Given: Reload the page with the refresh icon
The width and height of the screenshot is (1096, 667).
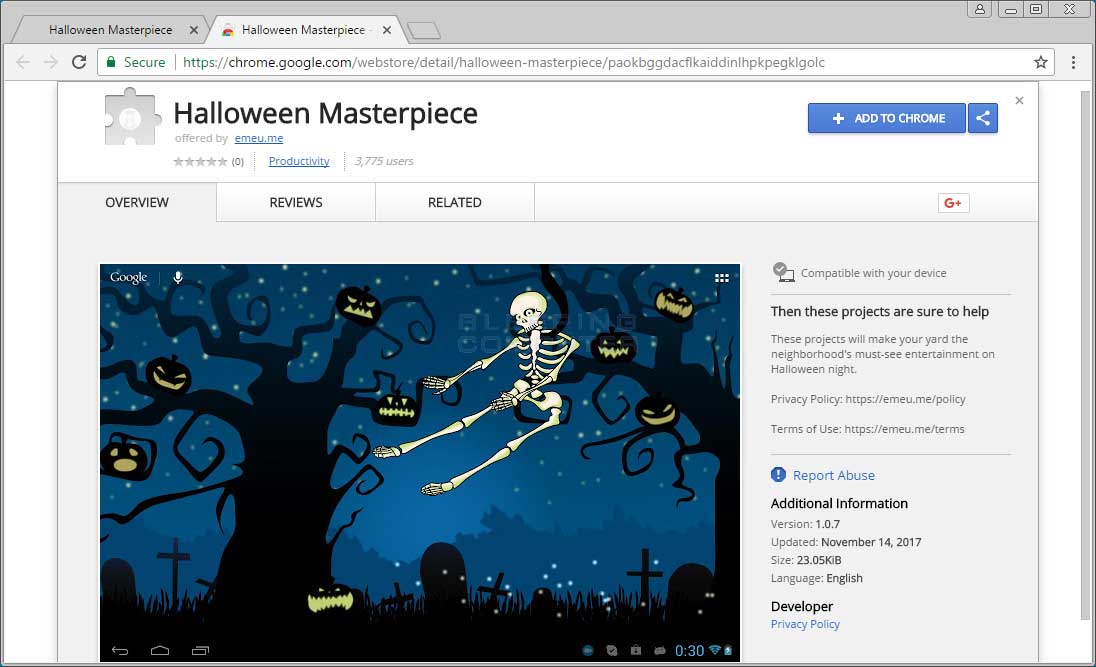Looking at the screenshot, I should [x=79, y=62].
